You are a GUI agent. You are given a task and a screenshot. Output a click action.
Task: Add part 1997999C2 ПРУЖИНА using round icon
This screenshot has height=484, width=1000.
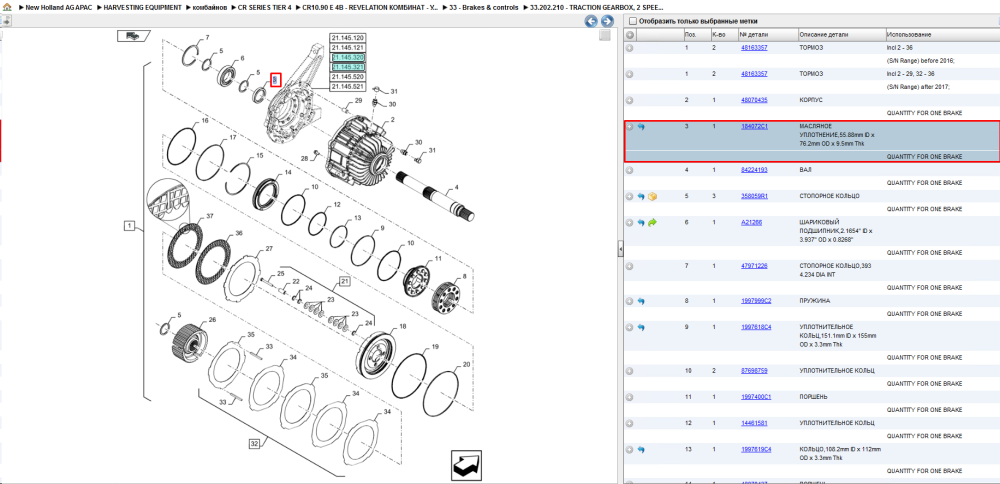(629, 301)
